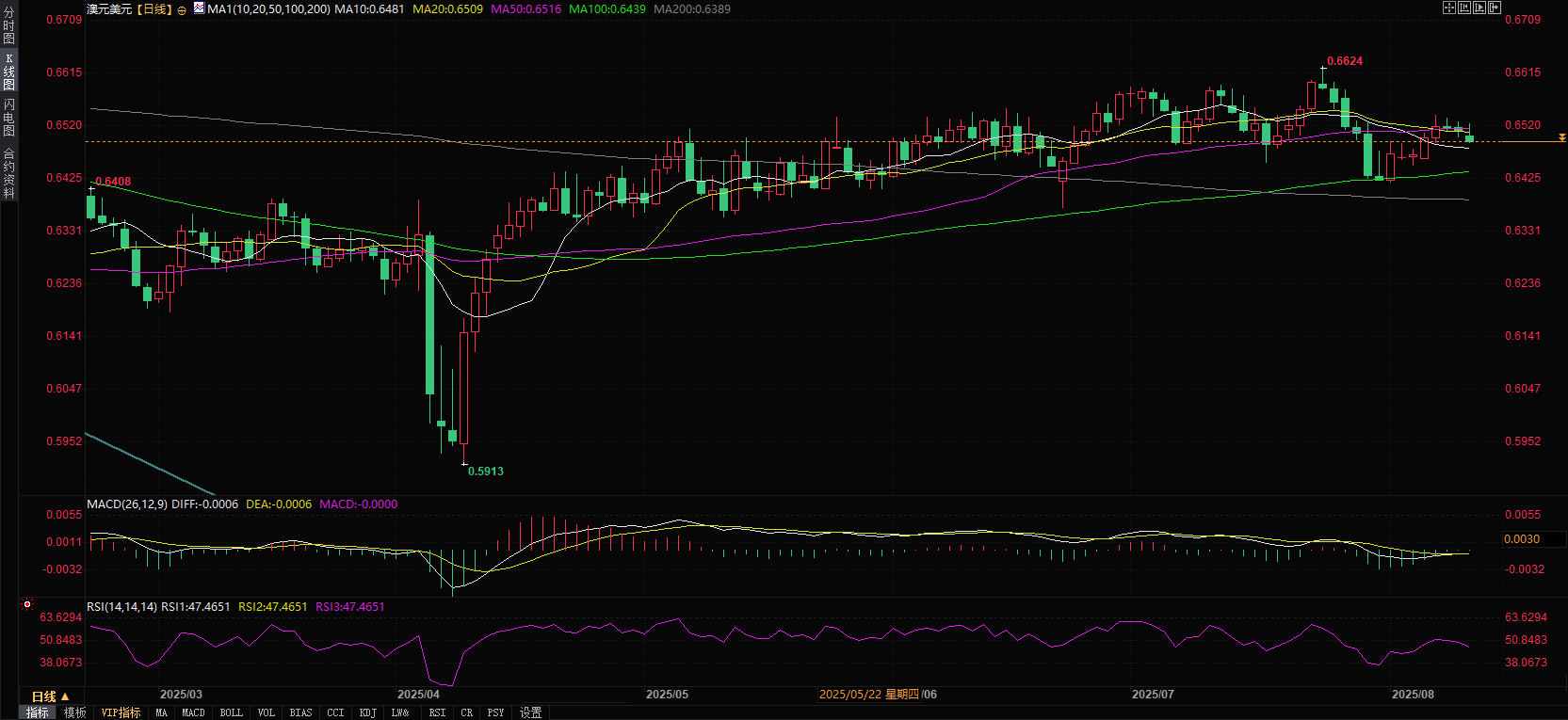Open 合约资料 side tab
The width and height of the screenshot is (1568, 720).
pos(8,172)
